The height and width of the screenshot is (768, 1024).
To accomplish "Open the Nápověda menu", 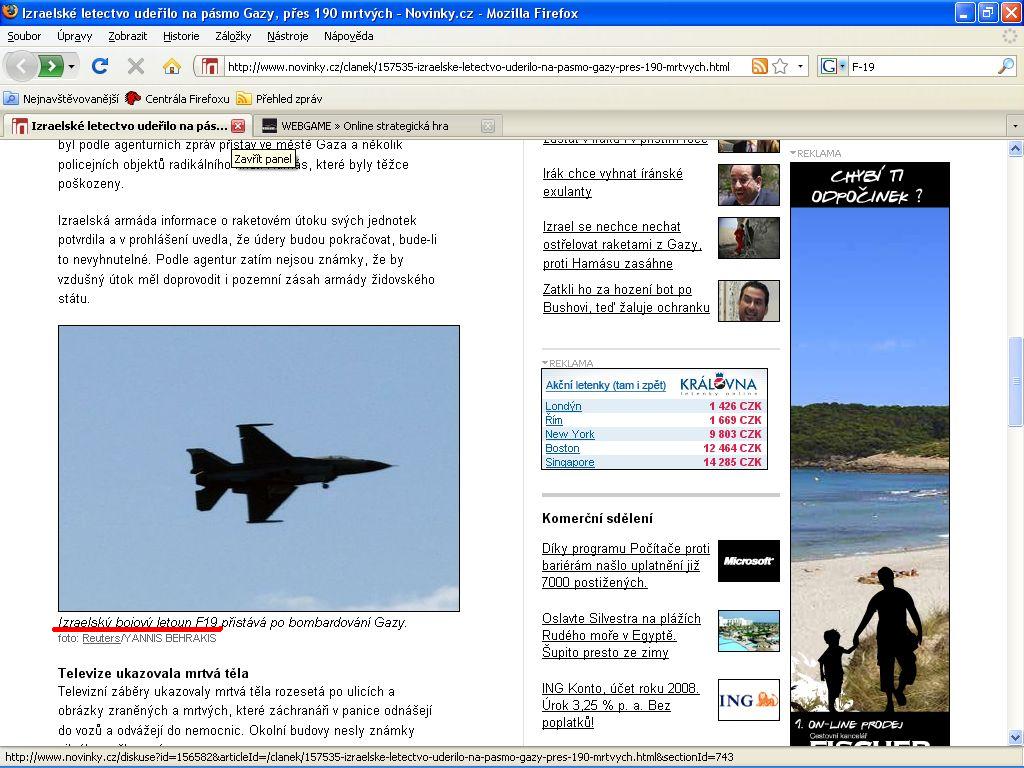I will [349, 36].
